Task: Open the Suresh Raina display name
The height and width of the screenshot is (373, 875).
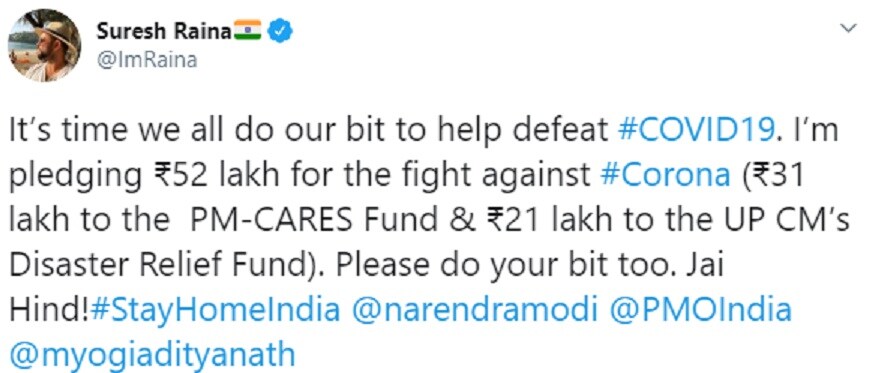Action: click(x=164, y=31)
